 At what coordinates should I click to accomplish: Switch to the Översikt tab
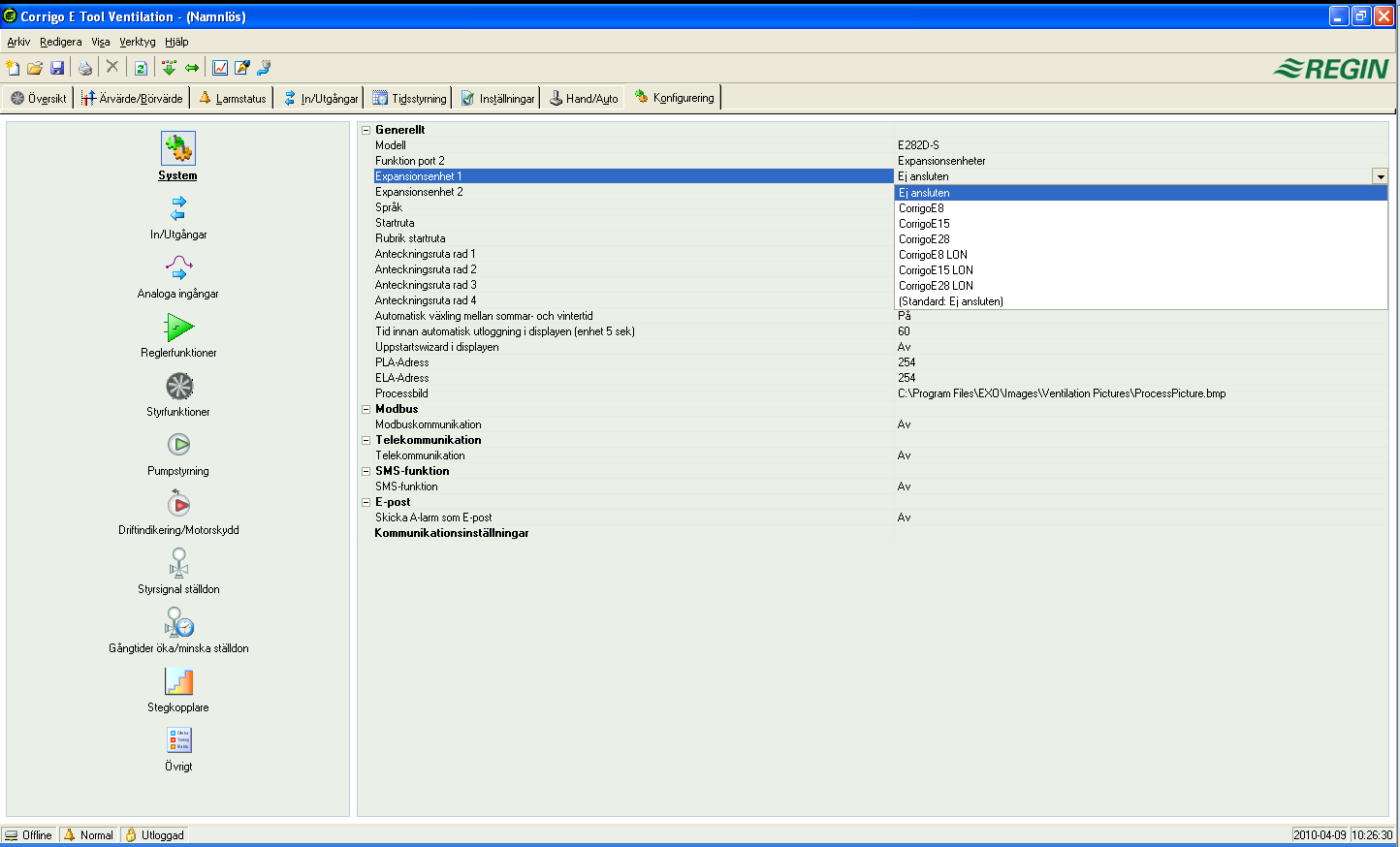39,98
